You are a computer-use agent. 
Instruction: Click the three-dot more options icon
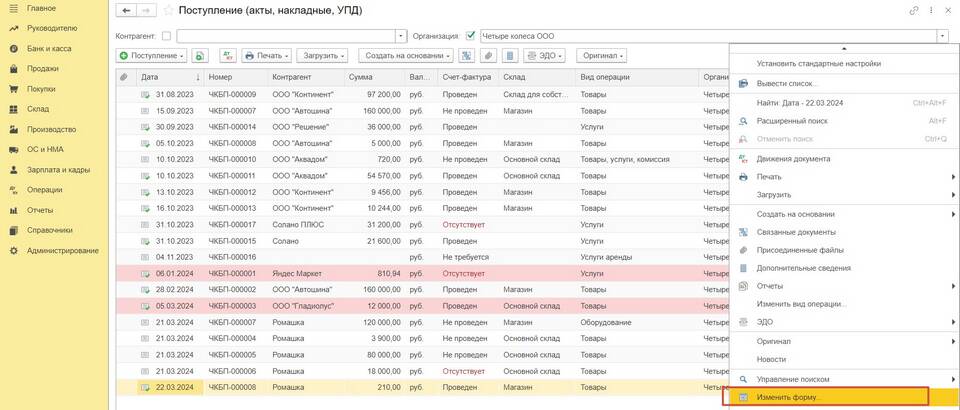932,11
